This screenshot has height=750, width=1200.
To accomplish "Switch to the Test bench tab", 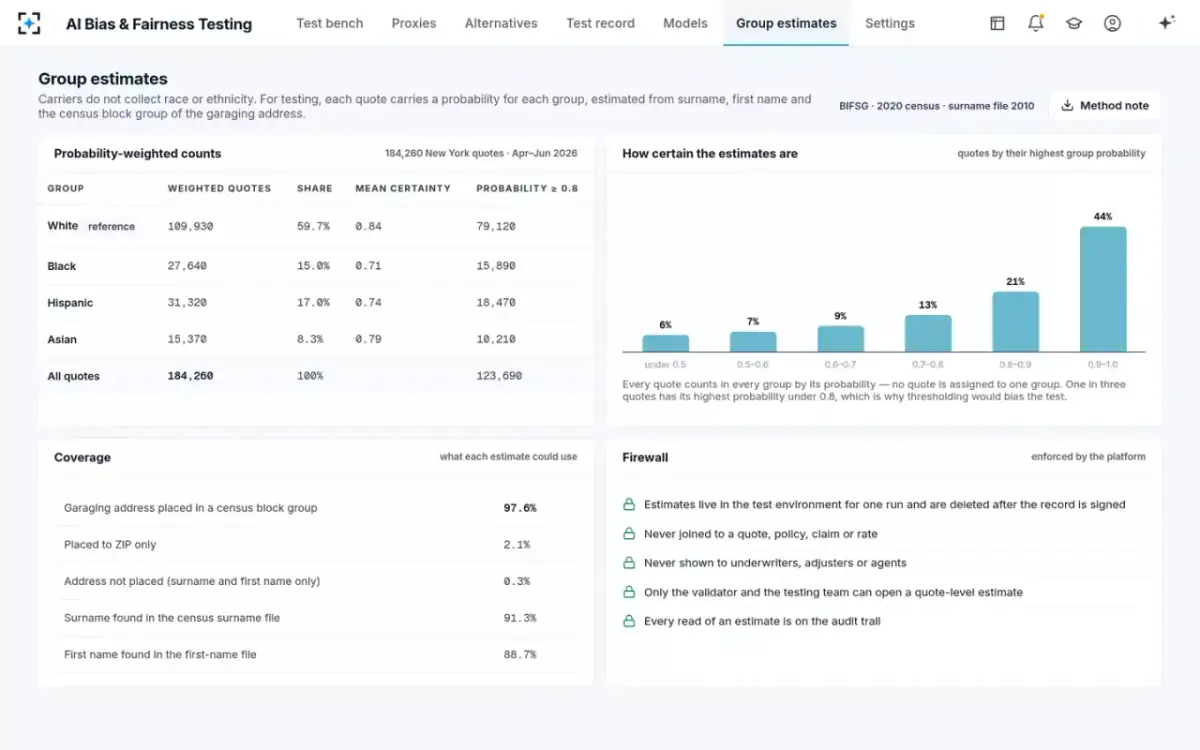I will point(330,23).
